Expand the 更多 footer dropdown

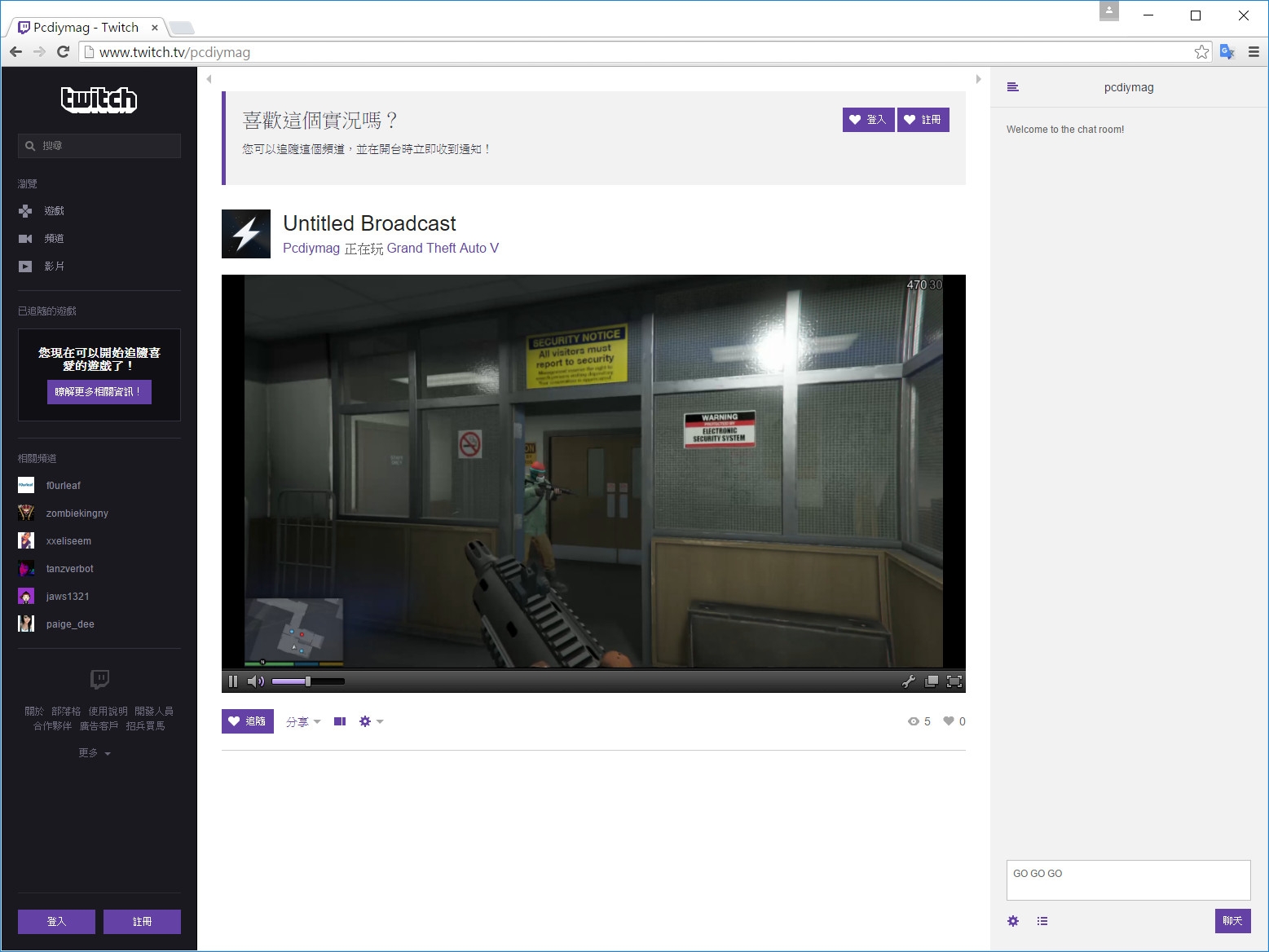pyautogui.click(x=95, y=753)
